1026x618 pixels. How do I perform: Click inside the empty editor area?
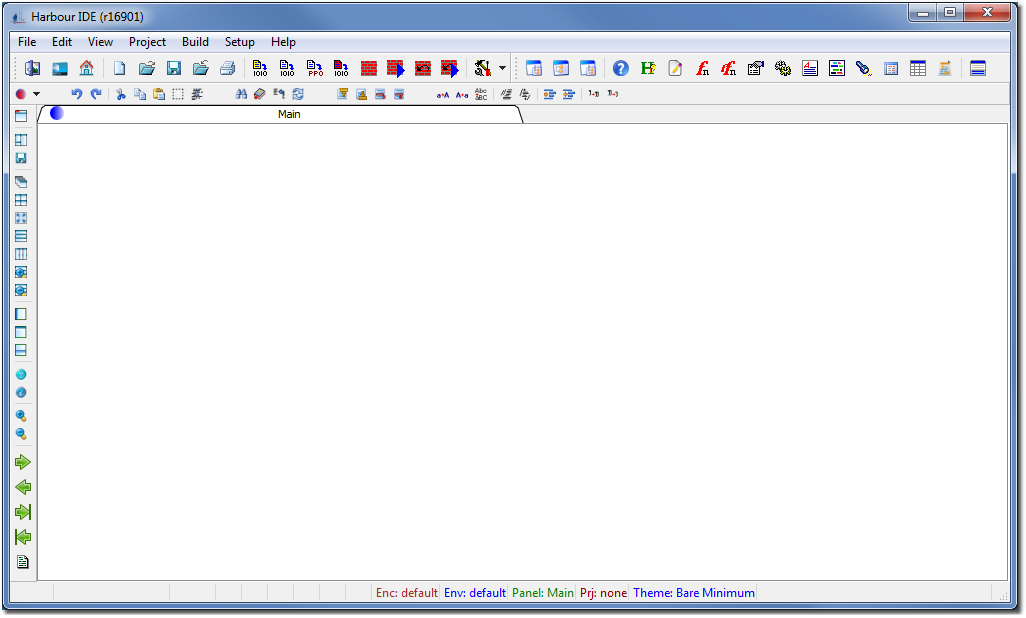click(520, 350)
